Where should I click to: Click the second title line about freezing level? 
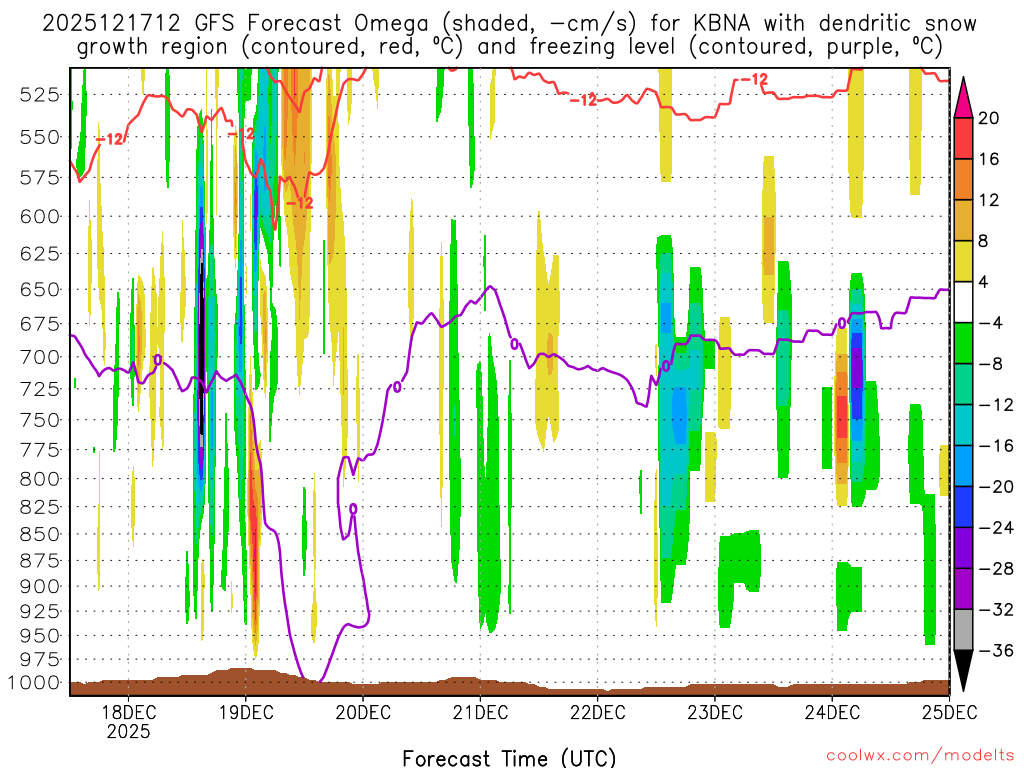[509, 47]
